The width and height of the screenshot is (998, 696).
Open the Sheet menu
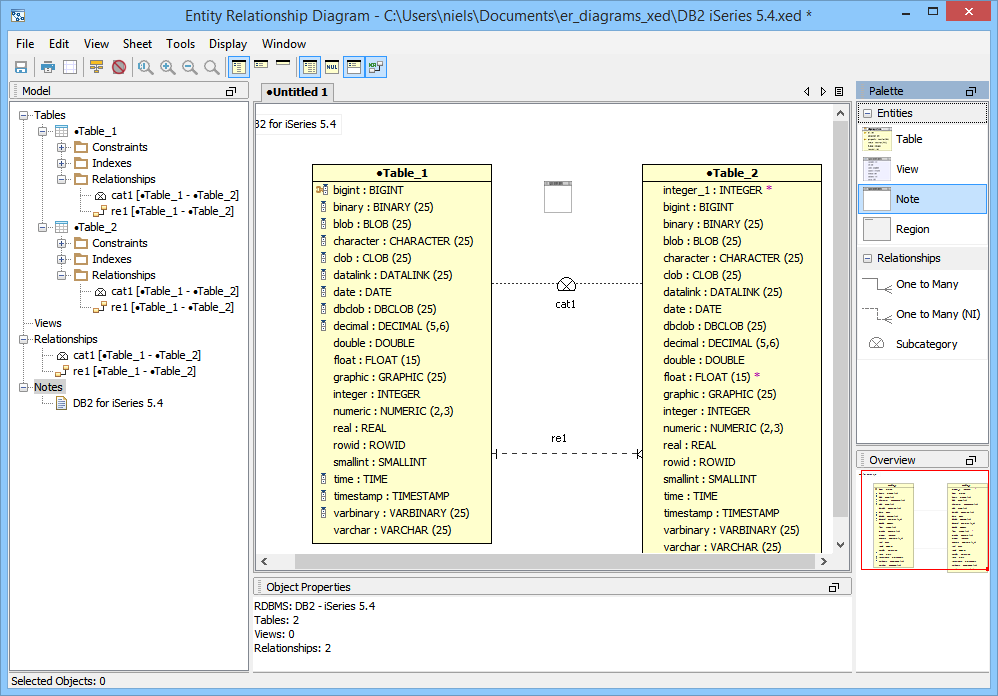(x=137, y=44)
